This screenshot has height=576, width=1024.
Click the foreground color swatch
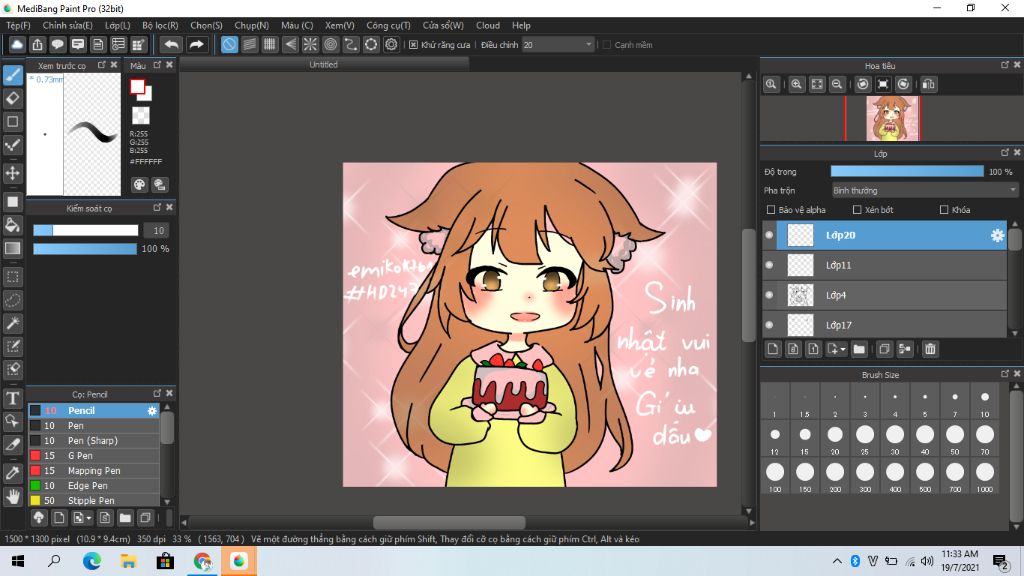(137, 87)
